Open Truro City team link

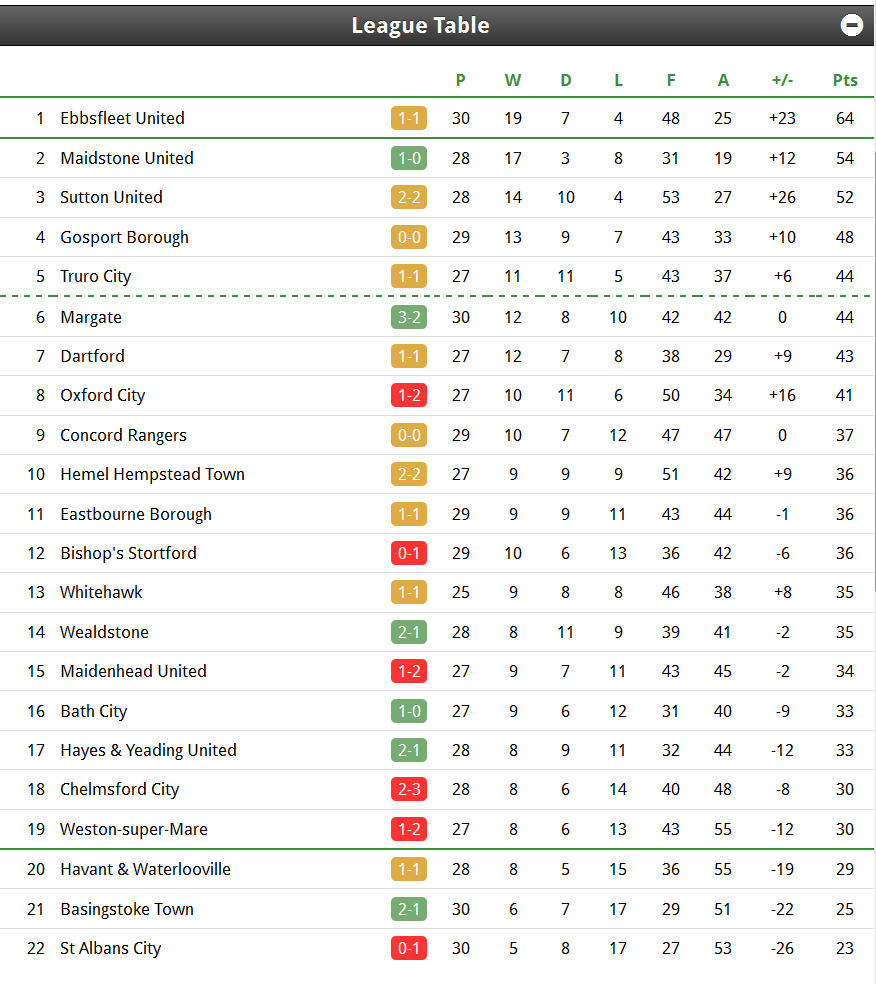(96, 276)
